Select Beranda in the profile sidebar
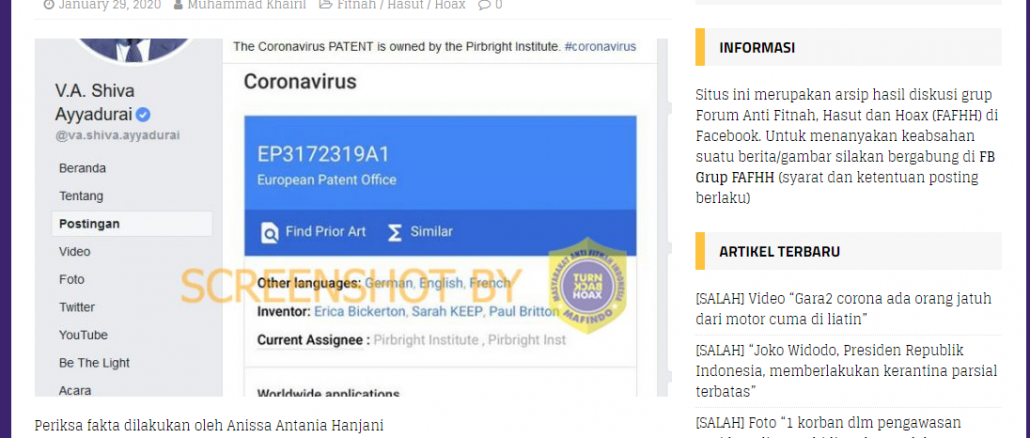 click(82, 168)
